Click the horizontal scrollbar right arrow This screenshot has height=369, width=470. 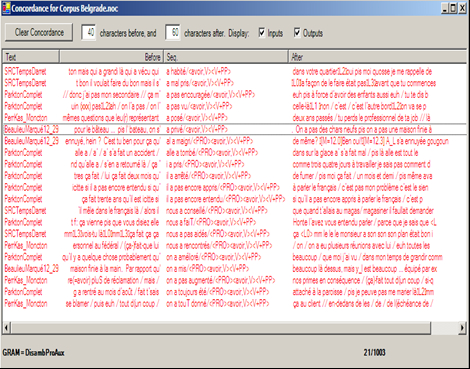click(x=462, y=328)
